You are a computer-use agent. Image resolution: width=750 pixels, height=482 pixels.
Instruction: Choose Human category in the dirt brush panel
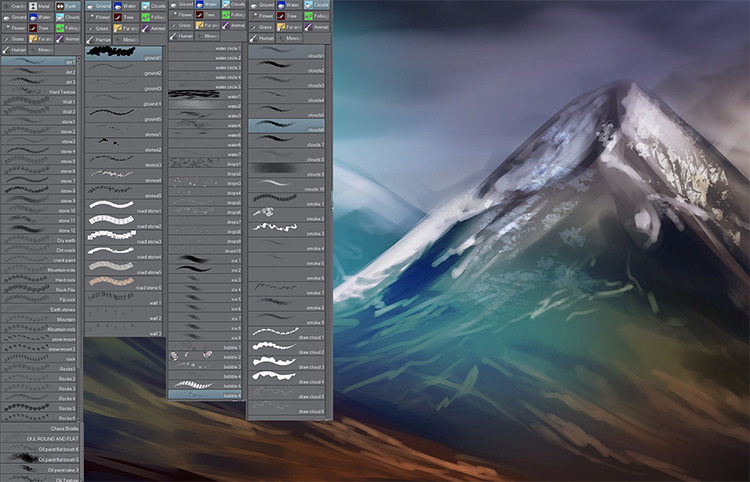(x=13, y=50)
